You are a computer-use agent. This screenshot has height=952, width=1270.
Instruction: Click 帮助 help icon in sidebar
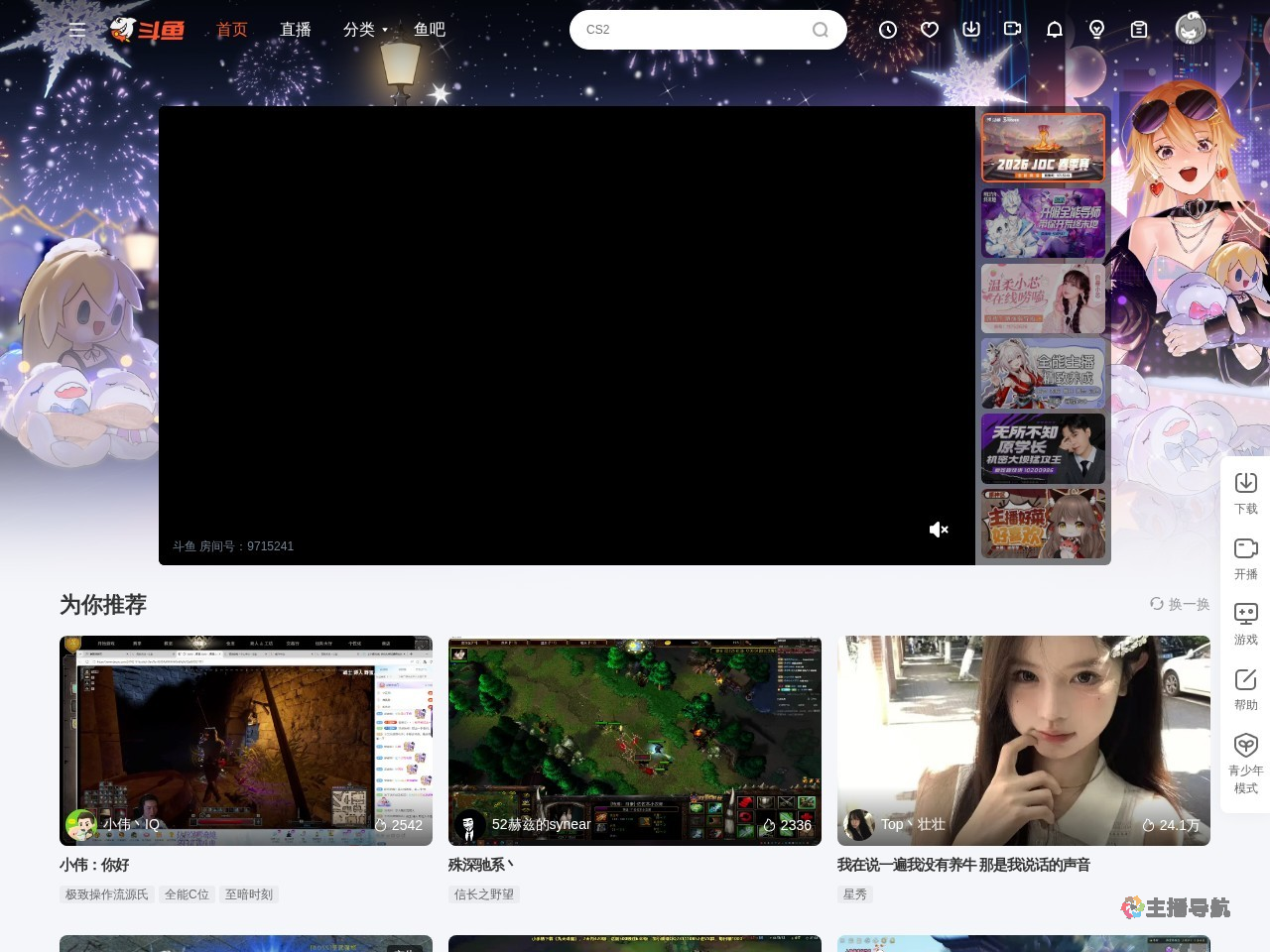pyautogui.click(x=1245, y=688)
